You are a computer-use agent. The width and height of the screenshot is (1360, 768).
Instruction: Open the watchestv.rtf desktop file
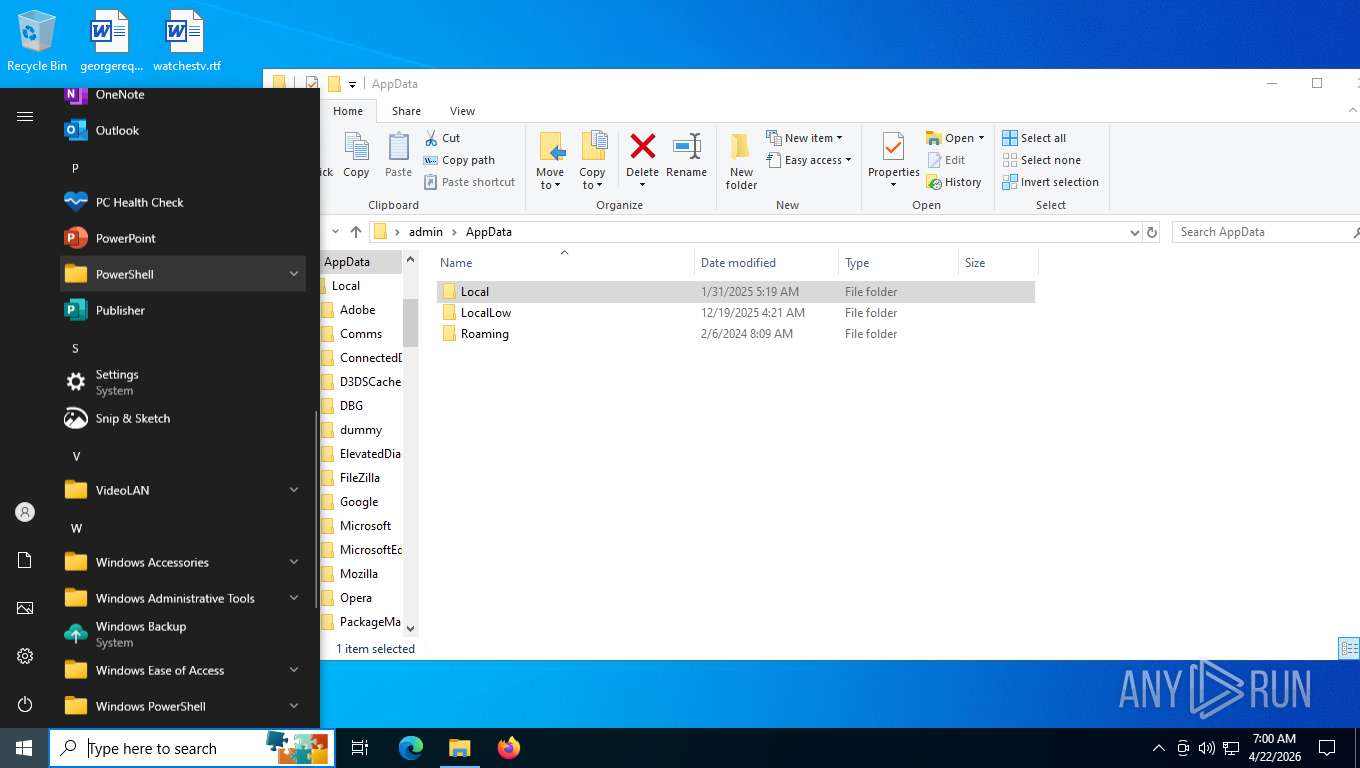[x=186, y=40]
